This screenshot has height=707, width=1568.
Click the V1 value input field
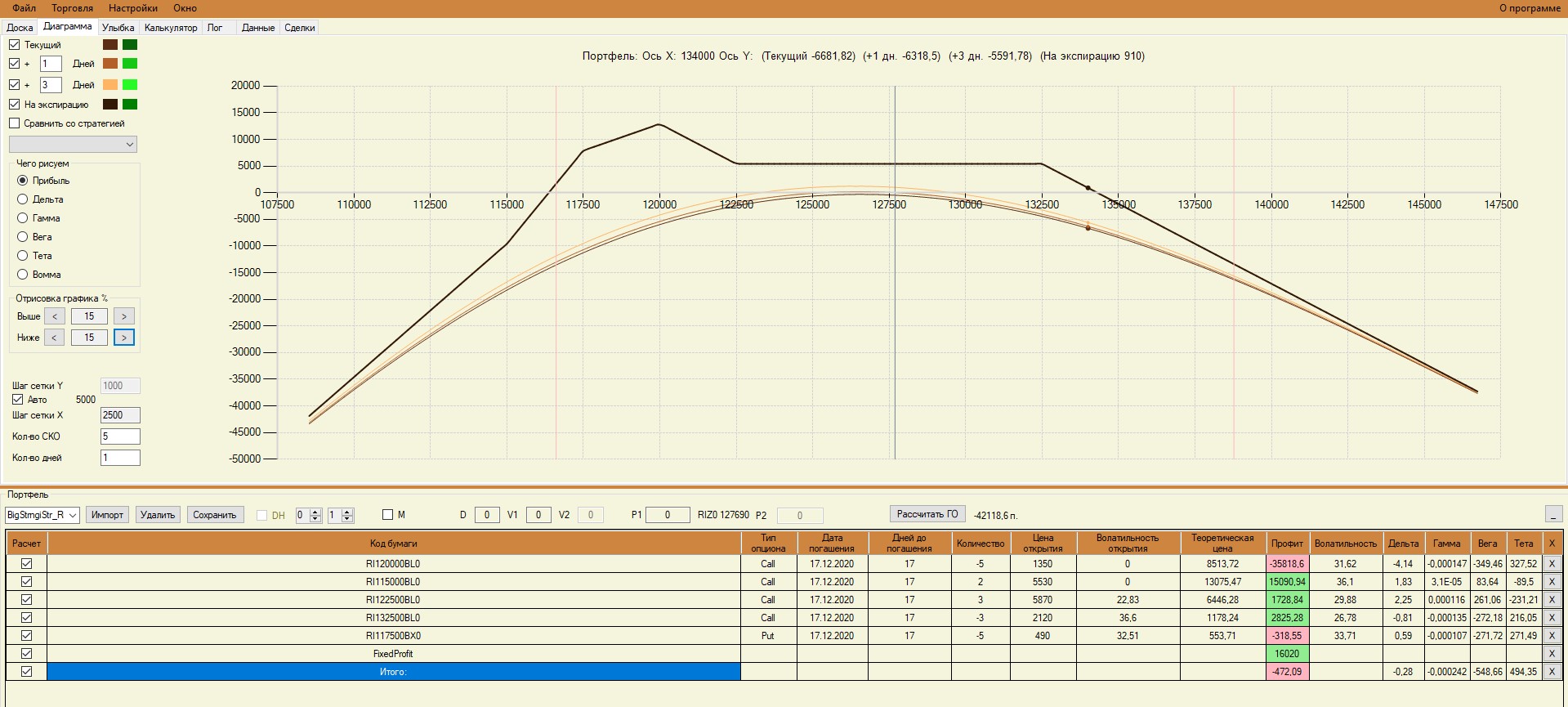click(538, 515)
